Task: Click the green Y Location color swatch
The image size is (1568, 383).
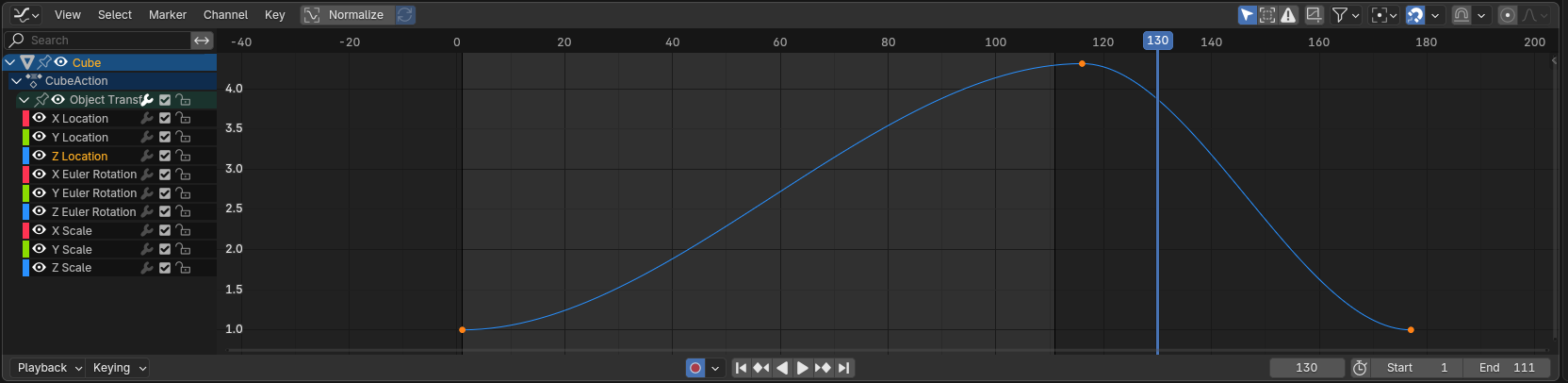Action: [x=25, y=137]
